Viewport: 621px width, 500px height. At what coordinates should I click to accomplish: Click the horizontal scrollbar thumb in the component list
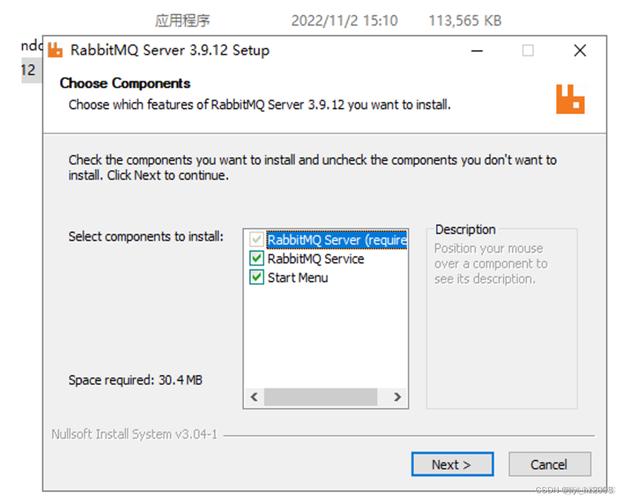tap(320, 397)
